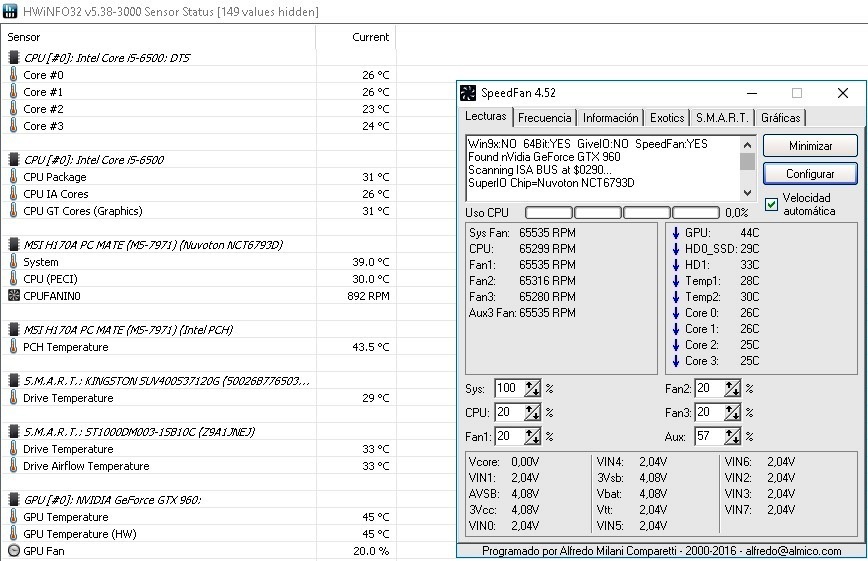Click log box scroll down arrow
Screen dimensions: 868x561
(x=747, y=193)
